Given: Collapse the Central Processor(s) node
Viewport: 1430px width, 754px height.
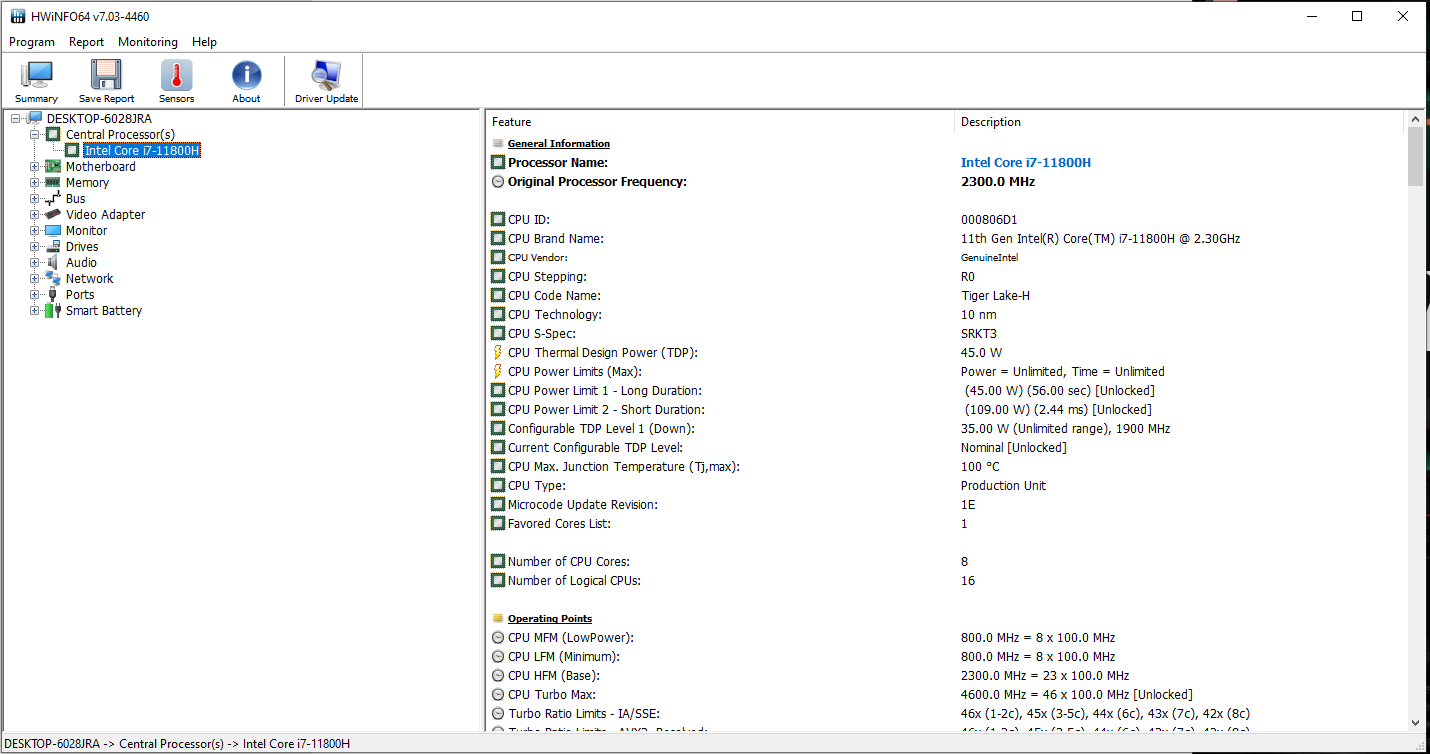Looking at the screenshot, I should click(35, 135).
